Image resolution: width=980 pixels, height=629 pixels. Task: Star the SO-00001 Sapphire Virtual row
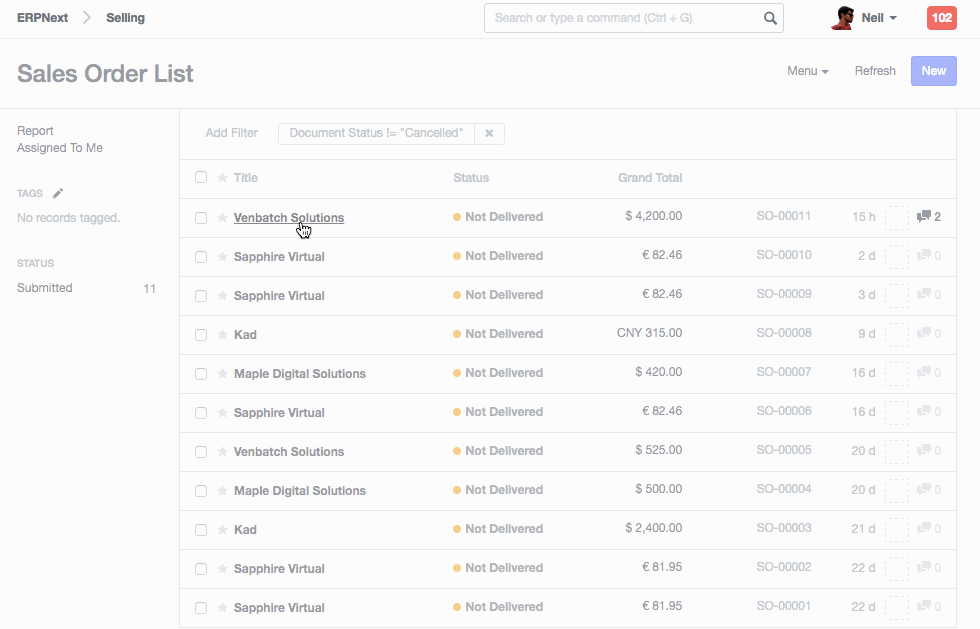click(x=222, y=607)
